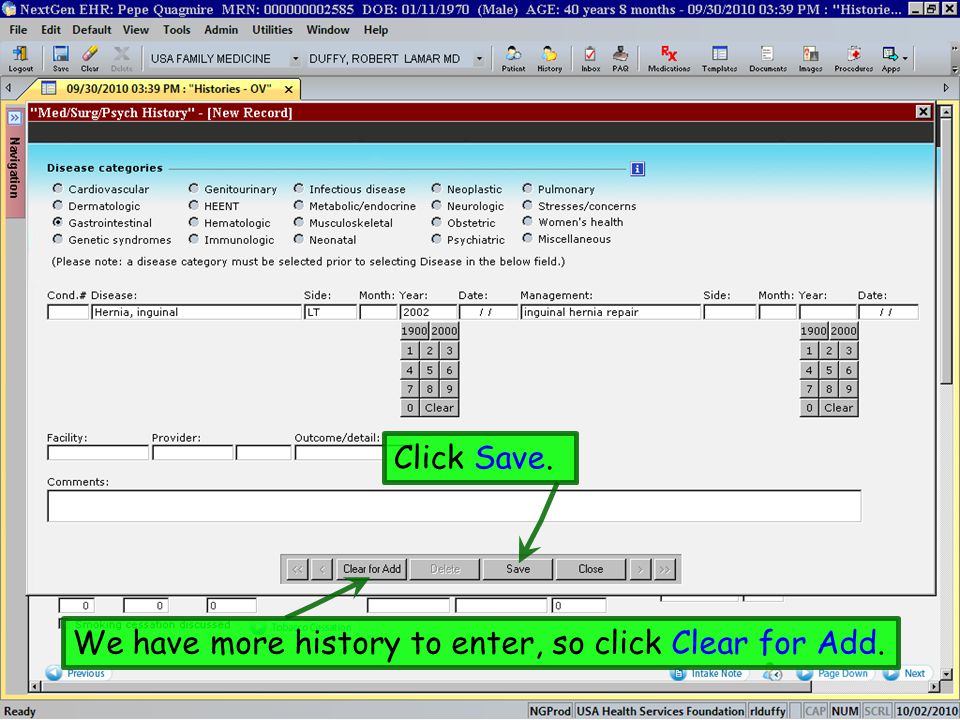The width and height of the screenshot is (960, 720).
Task: Switch to the Histories - OV tab
Action: point(168,89)
